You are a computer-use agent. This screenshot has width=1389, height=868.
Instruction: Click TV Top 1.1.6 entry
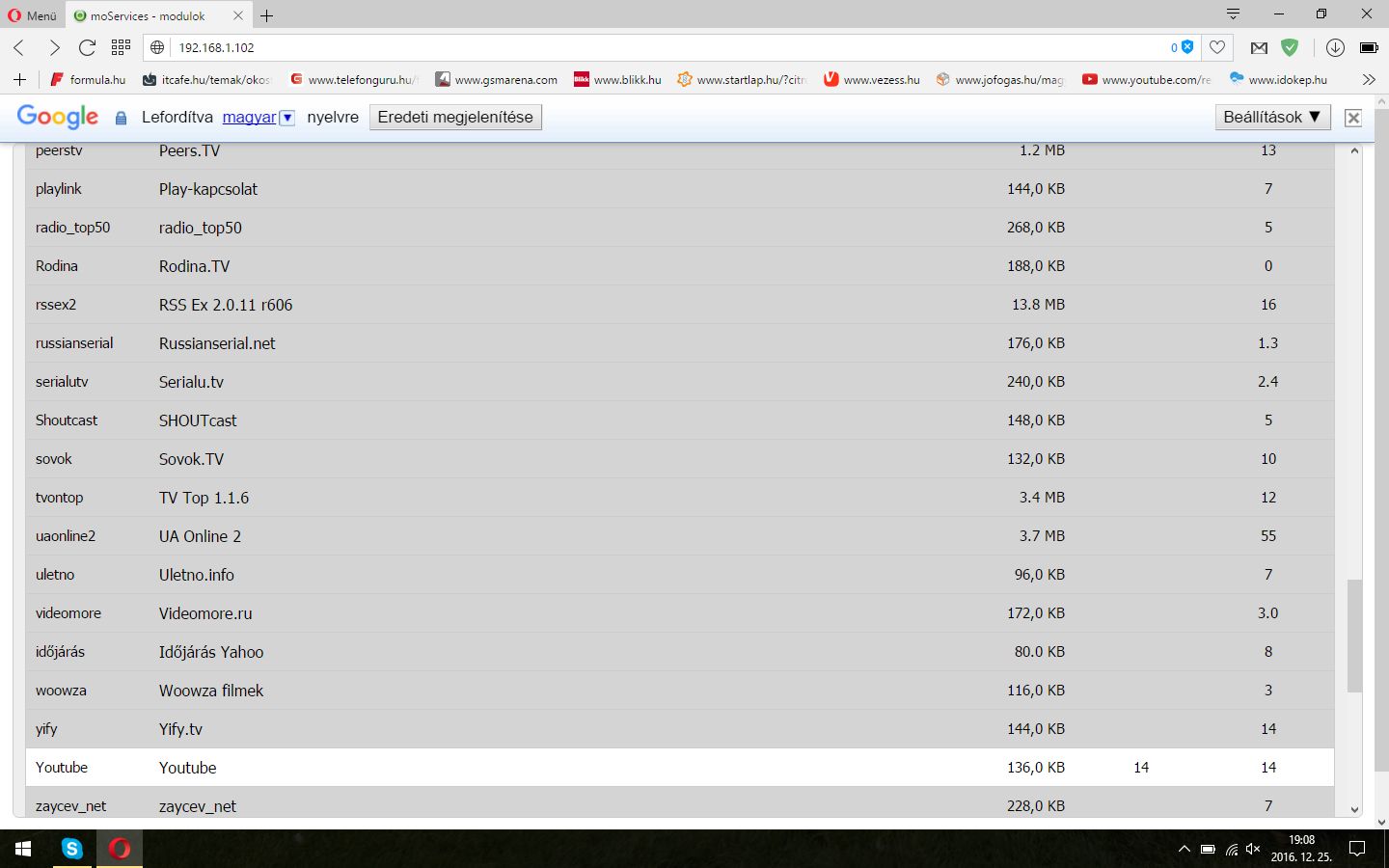click(x=204, y=498)
